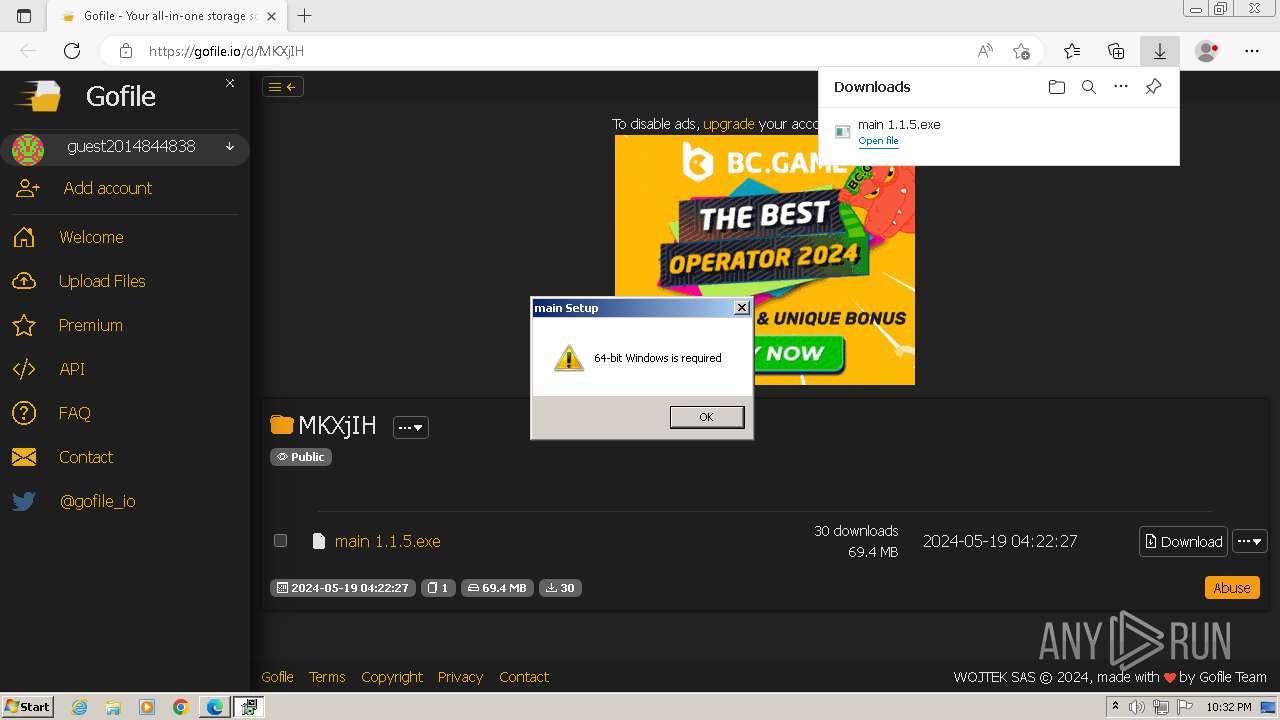Click the cloud upload icon
This screenshot has height=720, width=1280.
tap(24, 281)
